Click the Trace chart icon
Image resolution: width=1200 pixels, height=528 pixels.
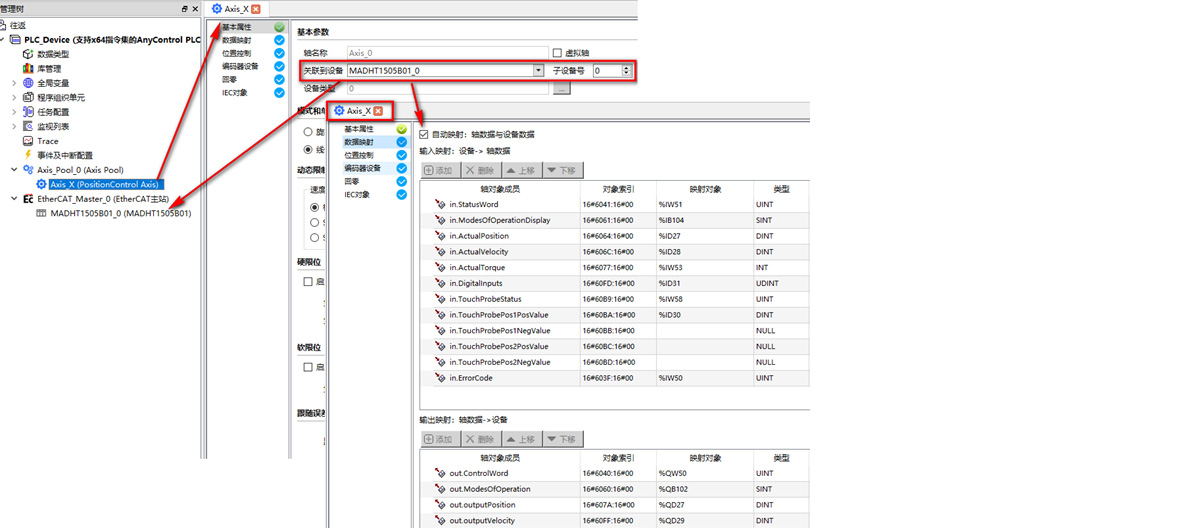coord(28,141)
